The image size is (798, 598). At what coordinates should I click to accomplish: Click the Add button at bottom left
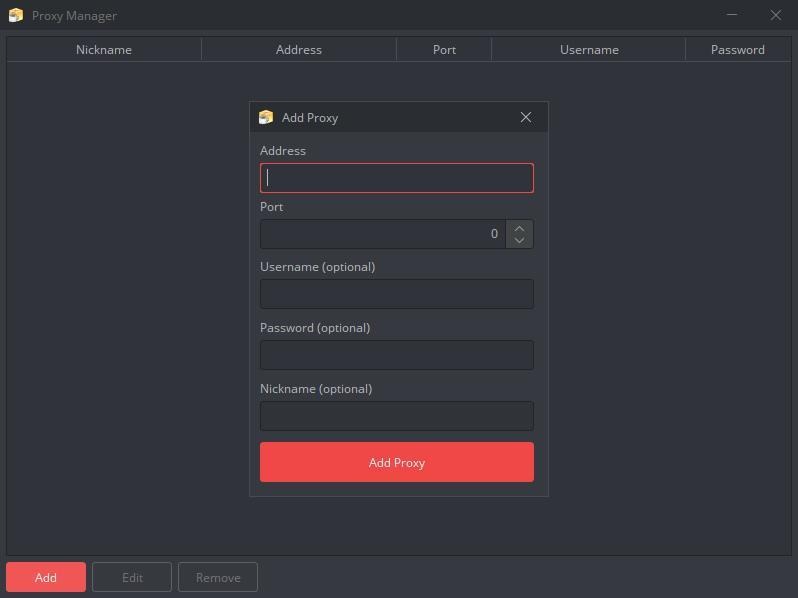click(x=46, y=577)
